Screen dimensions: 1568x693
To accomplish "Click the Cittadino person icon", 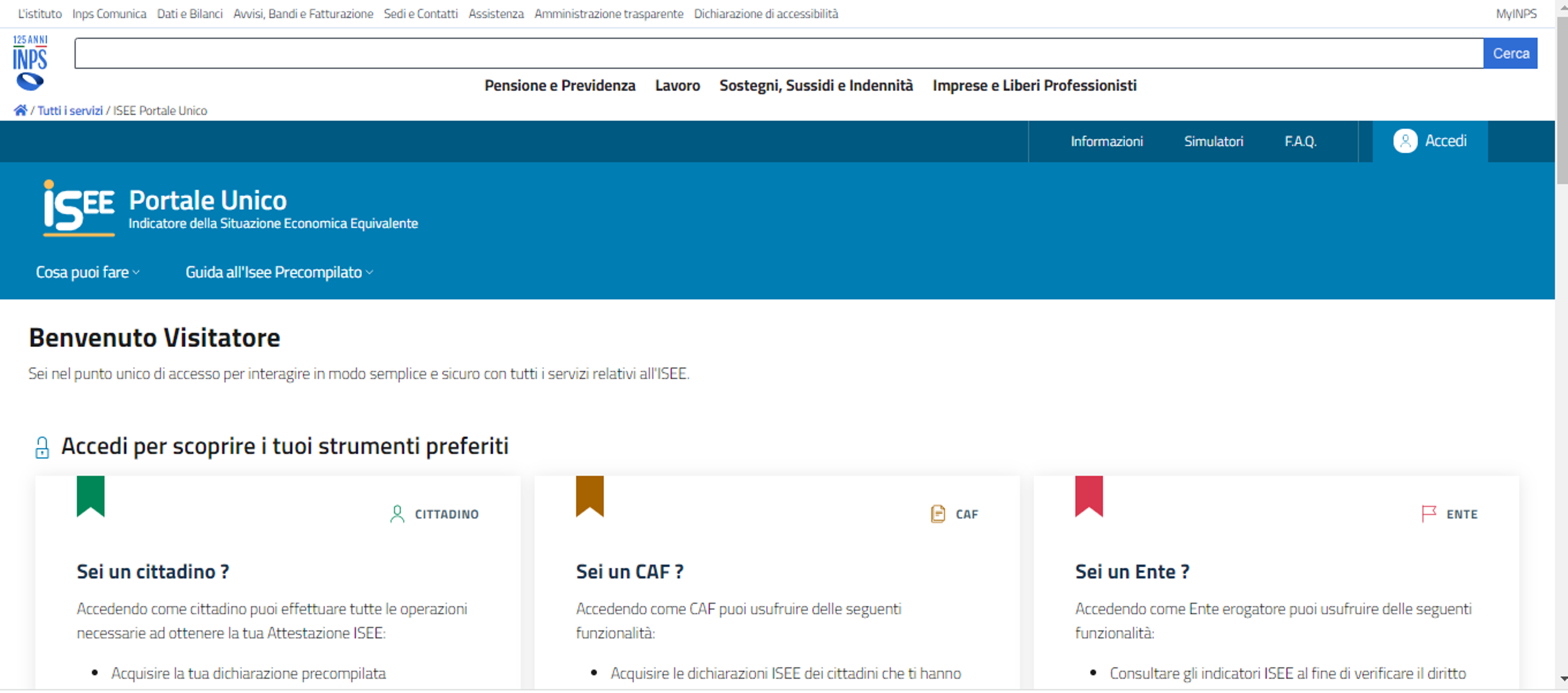I will click(x=397, y=515).
